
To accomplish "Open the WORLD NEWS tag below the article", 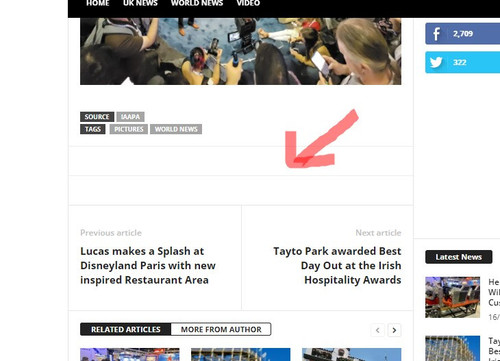I will (176, 129).
